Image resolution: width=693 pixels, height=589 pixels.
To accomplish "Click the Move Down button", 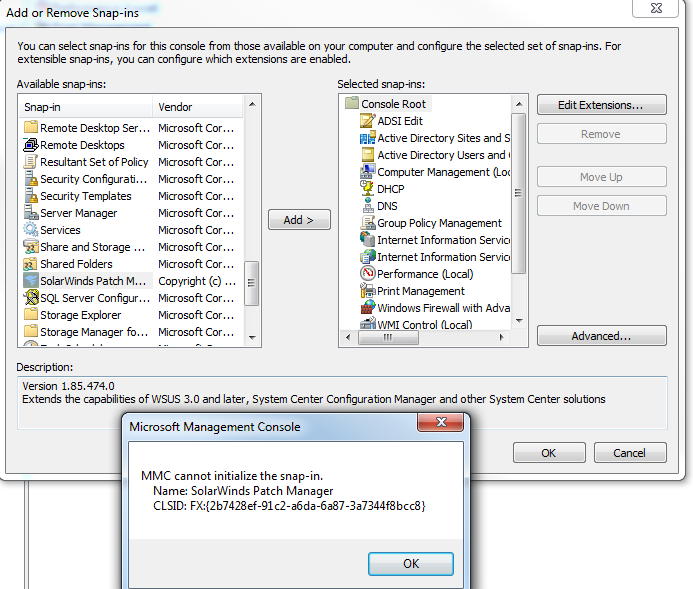I will tap(602, 206).
